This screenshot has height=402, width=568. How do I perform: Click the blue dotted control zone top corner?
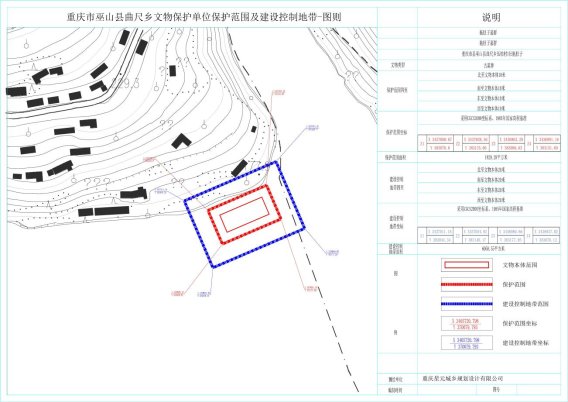tap(276, 162)
